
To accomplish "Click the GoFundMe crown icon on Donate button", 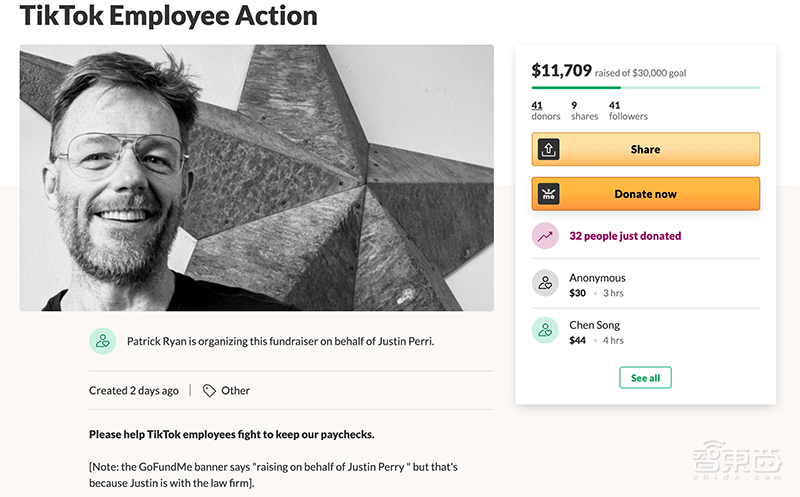I will (549, 194).
